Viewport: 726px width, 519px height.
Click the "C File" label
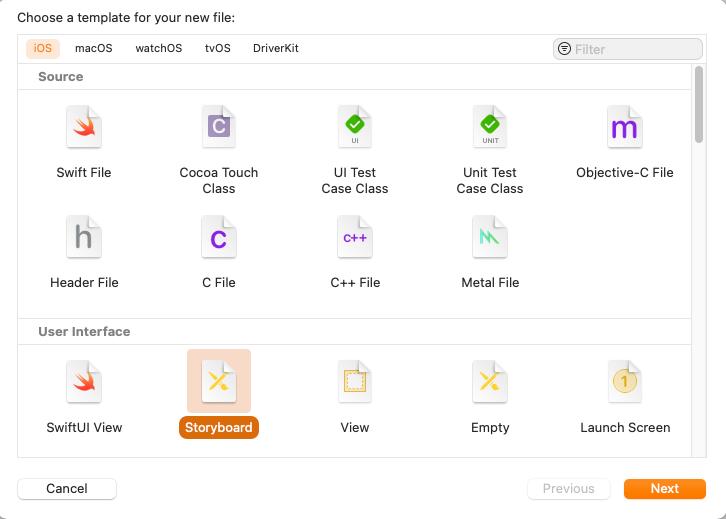219,282
